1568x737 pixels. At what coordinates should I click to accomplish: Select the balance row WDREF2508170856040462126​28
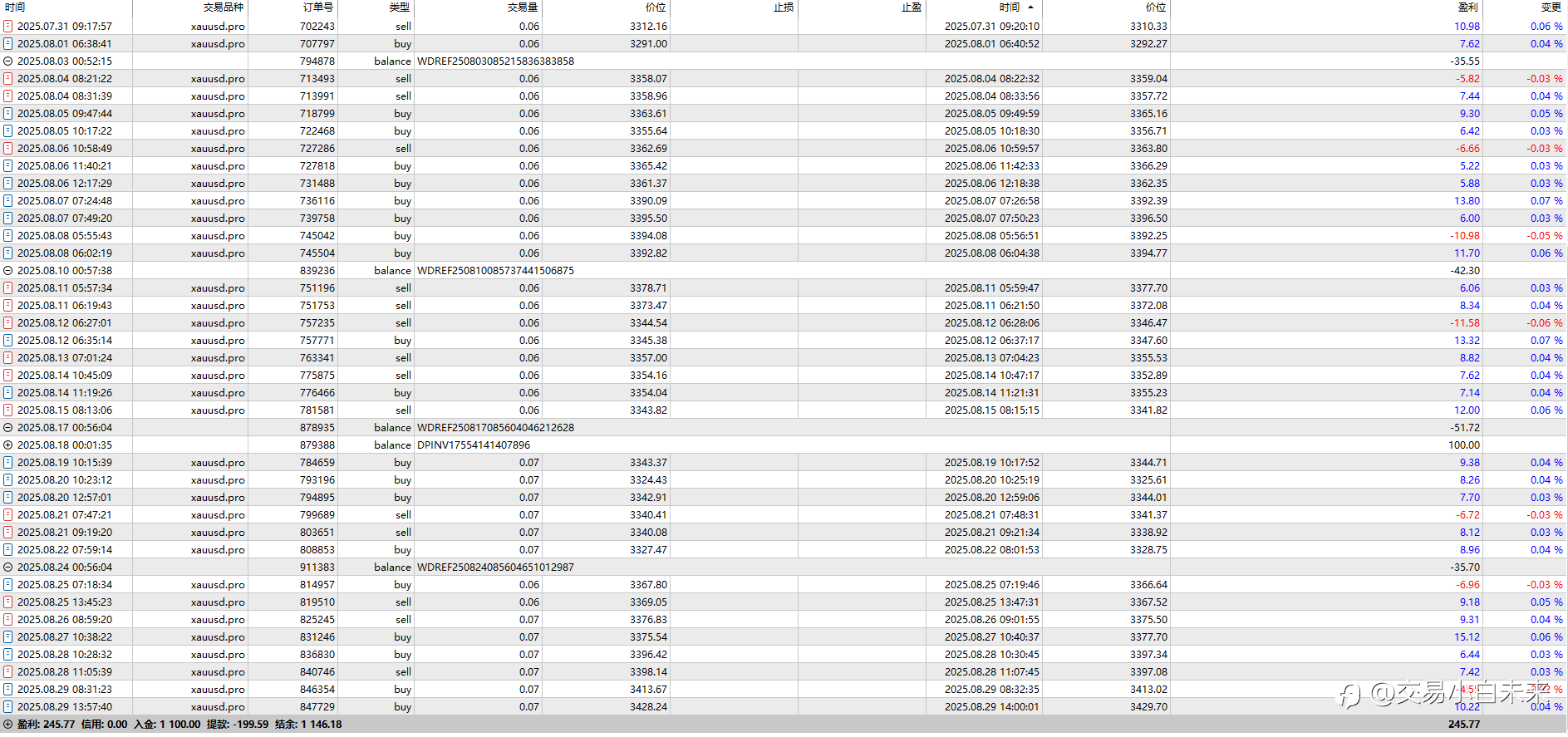784,428
